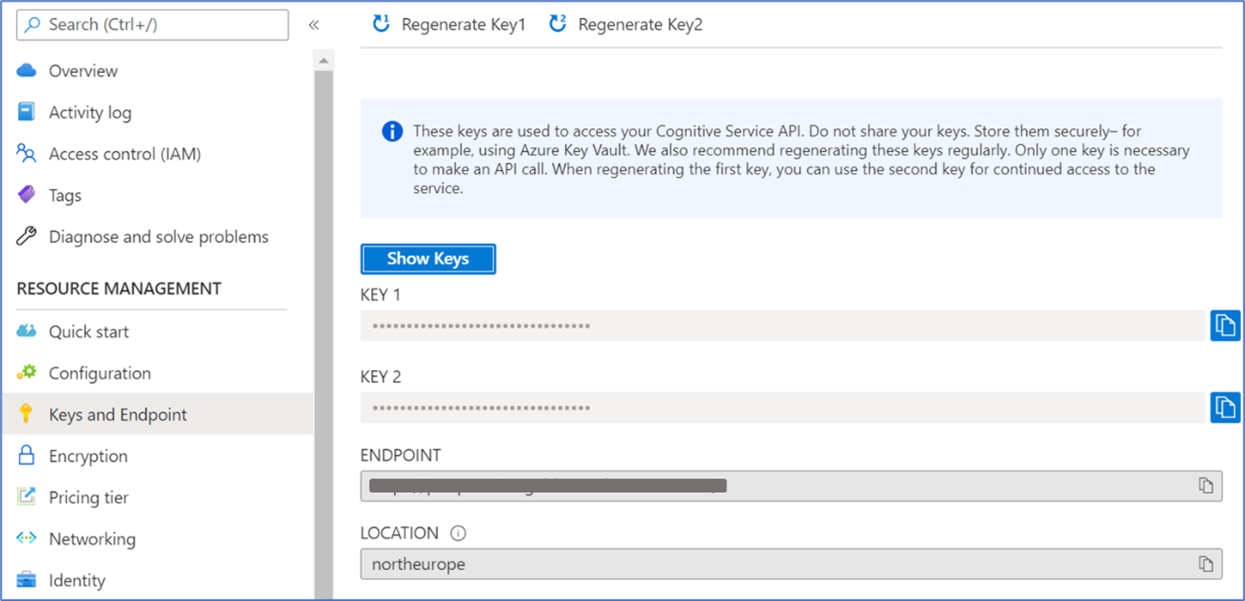
Task: Copy the LOCATION value using its copy icon
Action: tap(1206, 563)
